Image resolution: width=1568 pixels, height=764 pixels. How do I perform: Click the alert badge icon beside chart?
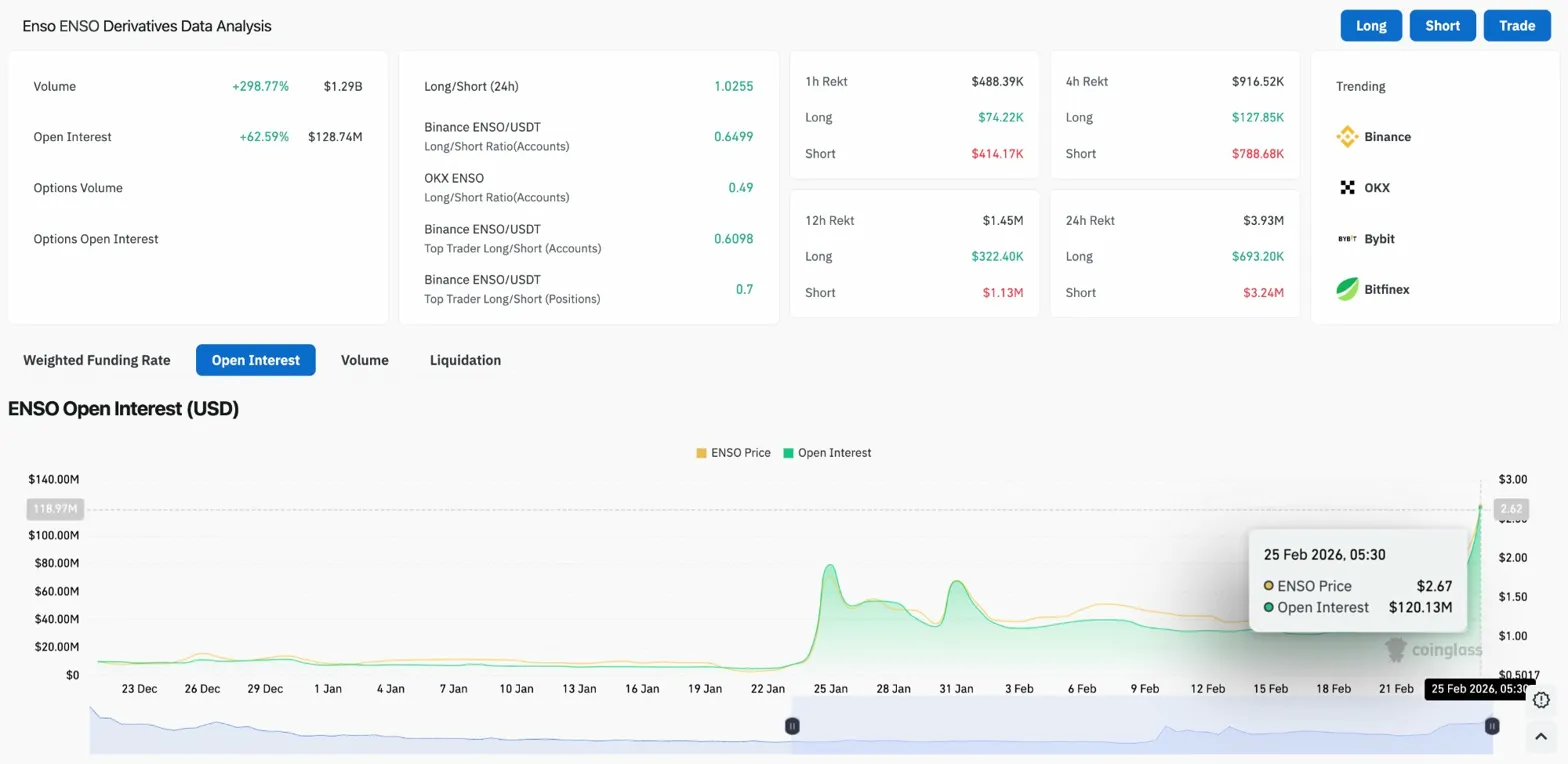coord(1541,700)
